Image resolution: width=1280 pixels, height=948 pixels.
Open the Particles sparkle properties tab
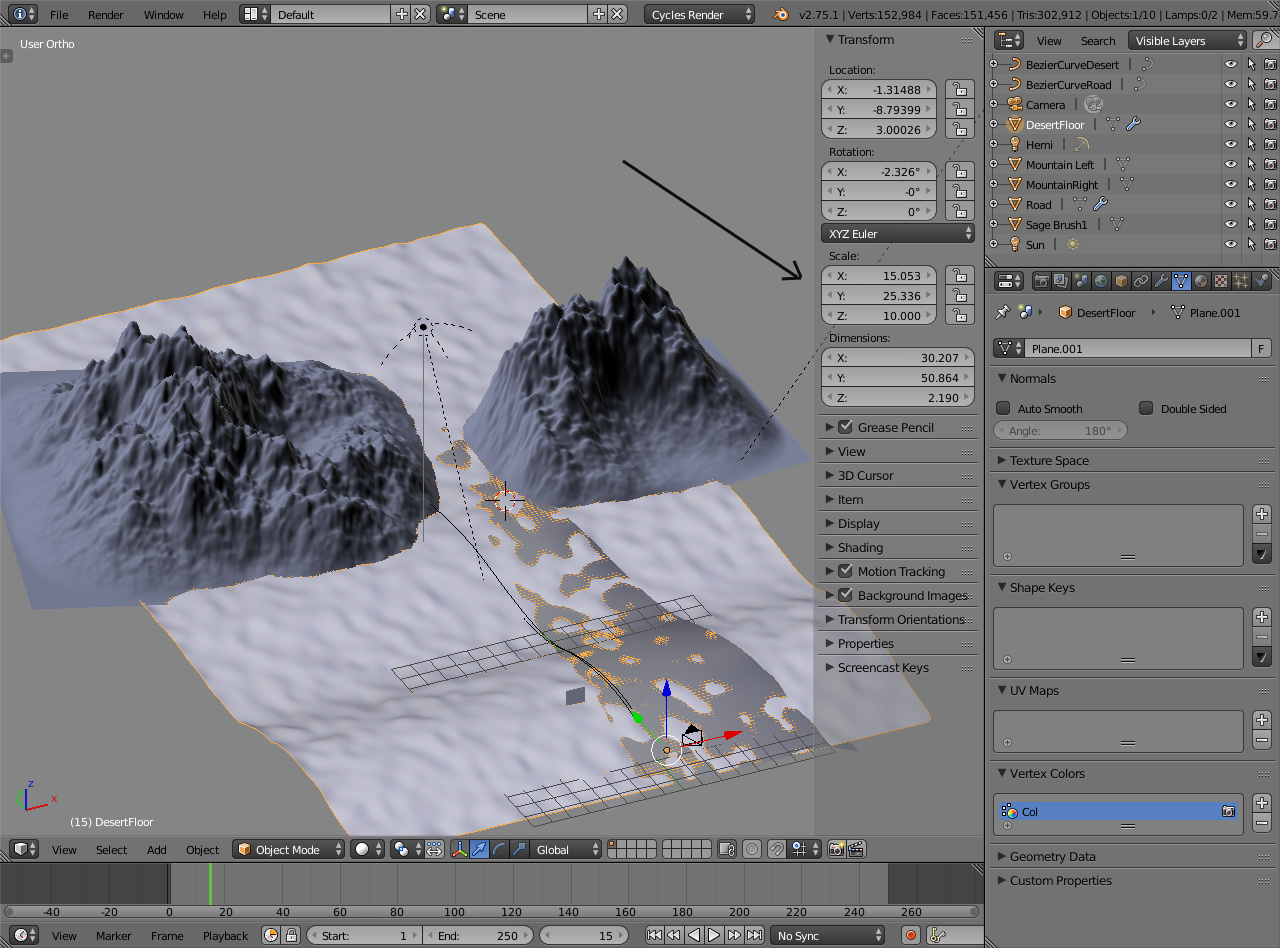tap(1241, 282)
